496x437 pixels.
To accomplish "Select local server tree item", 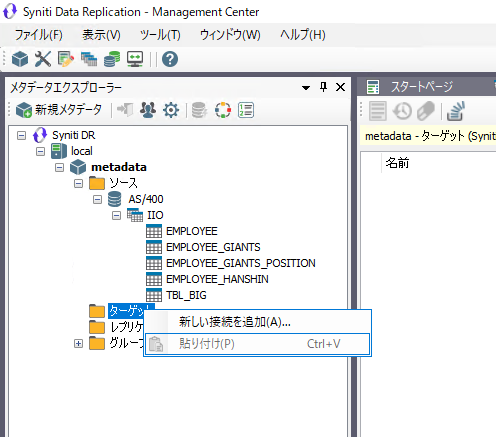I will (82, 151).
